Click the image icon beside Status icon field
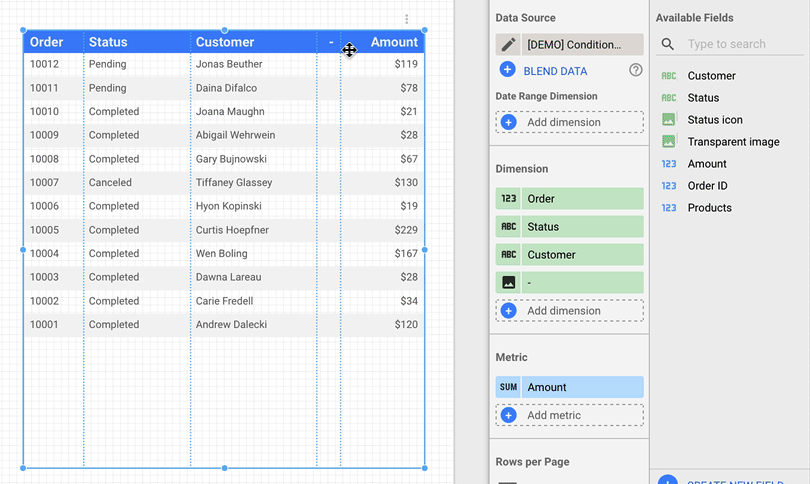This screenshot has width=810, height=484. [x=668, y=119]
